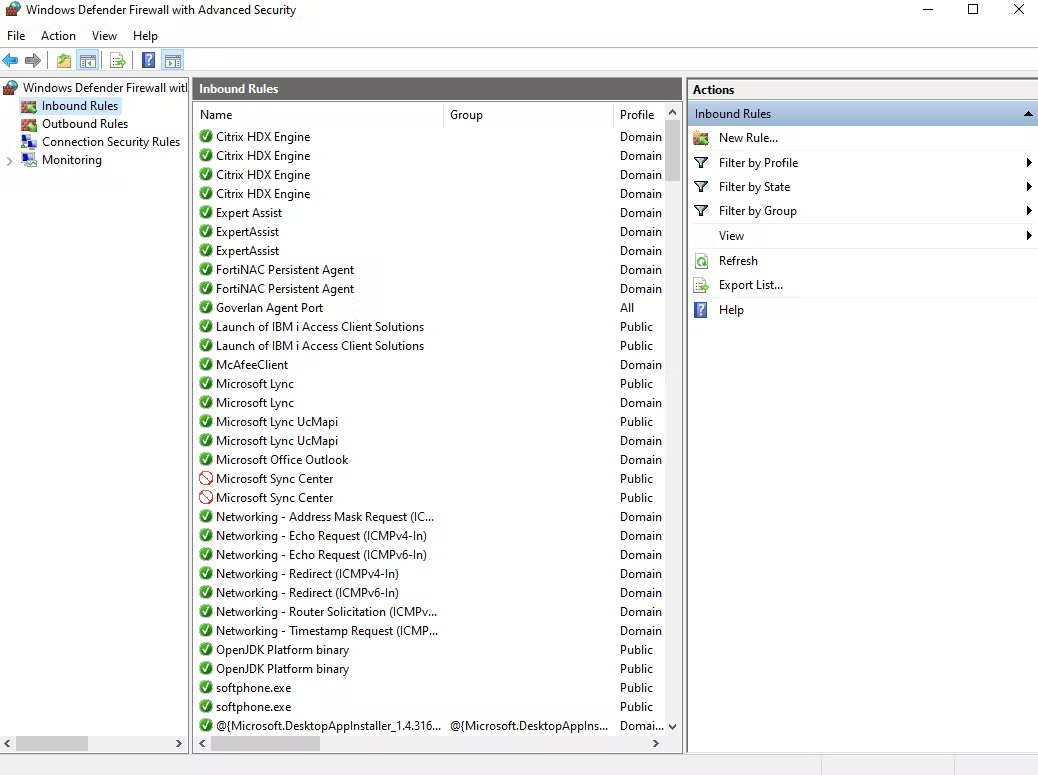The height and width of the screenshot is (775, 1038).
Task: Click scroll down arrow of rules list
Action: (673, 727)
